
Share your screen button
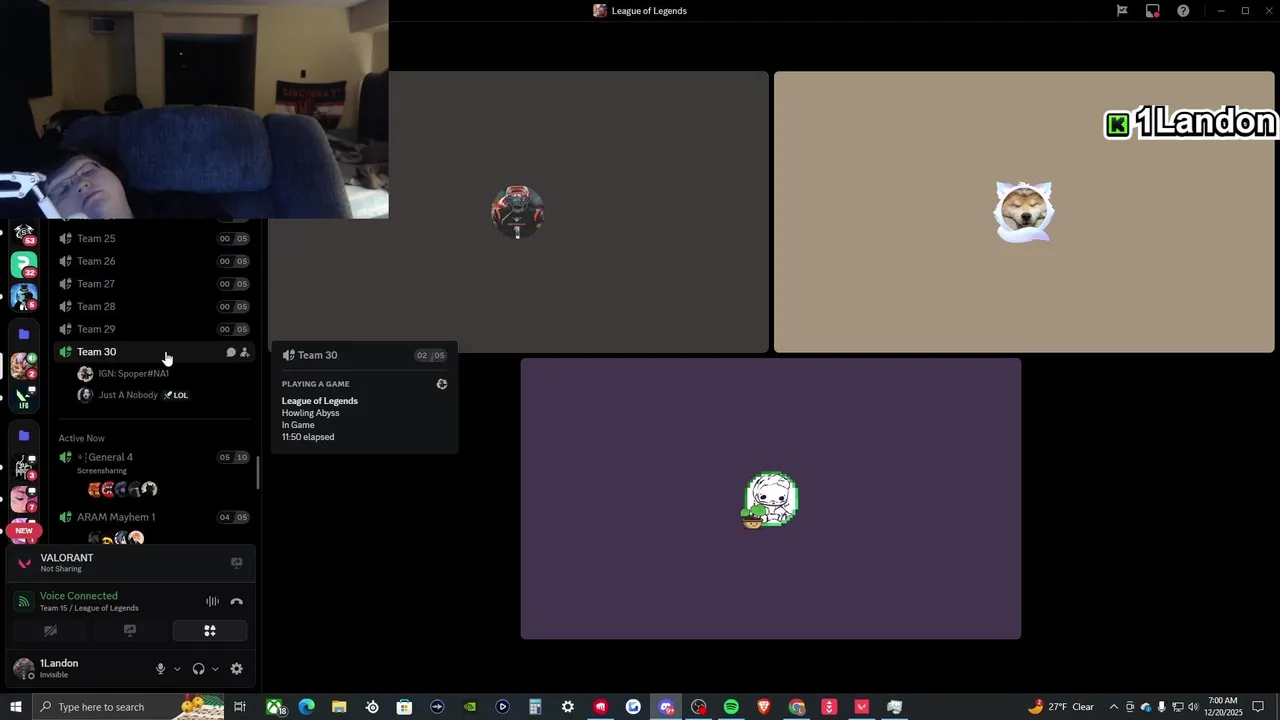(x=130, y=631)
